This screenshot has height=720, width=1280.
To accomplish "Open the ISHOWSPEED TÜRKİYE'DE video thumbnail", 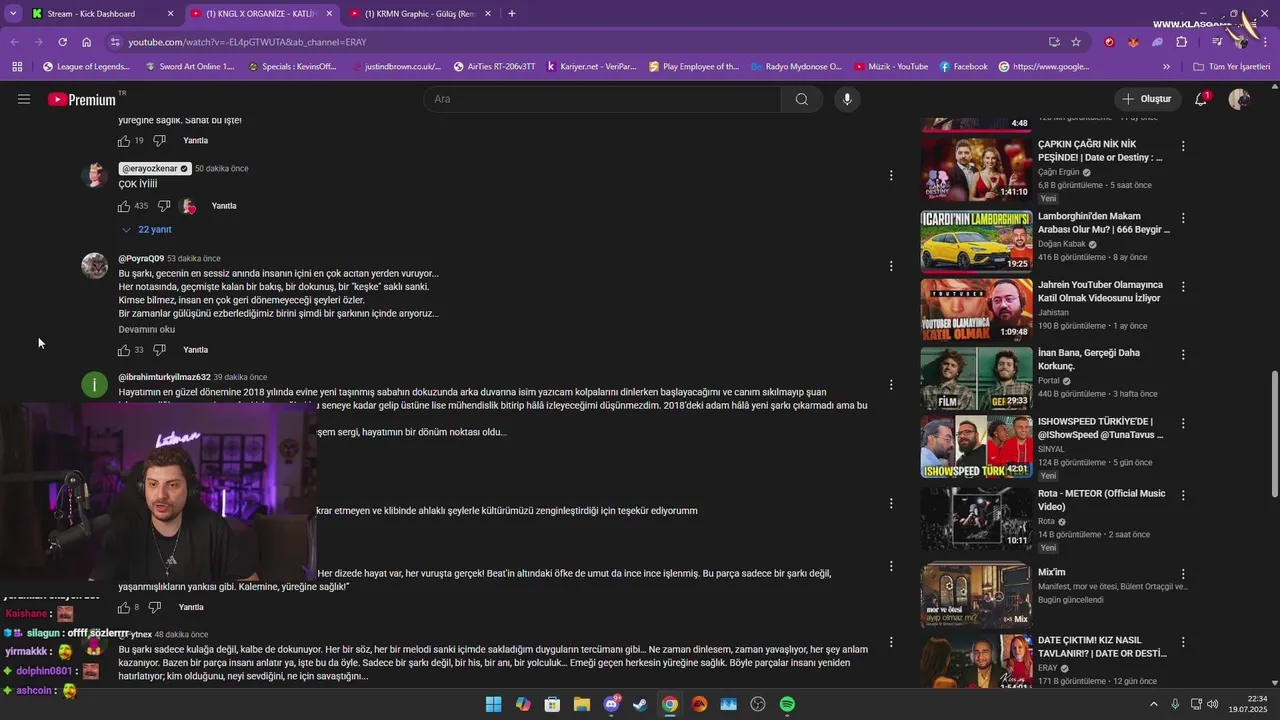I will click(976, 447).
